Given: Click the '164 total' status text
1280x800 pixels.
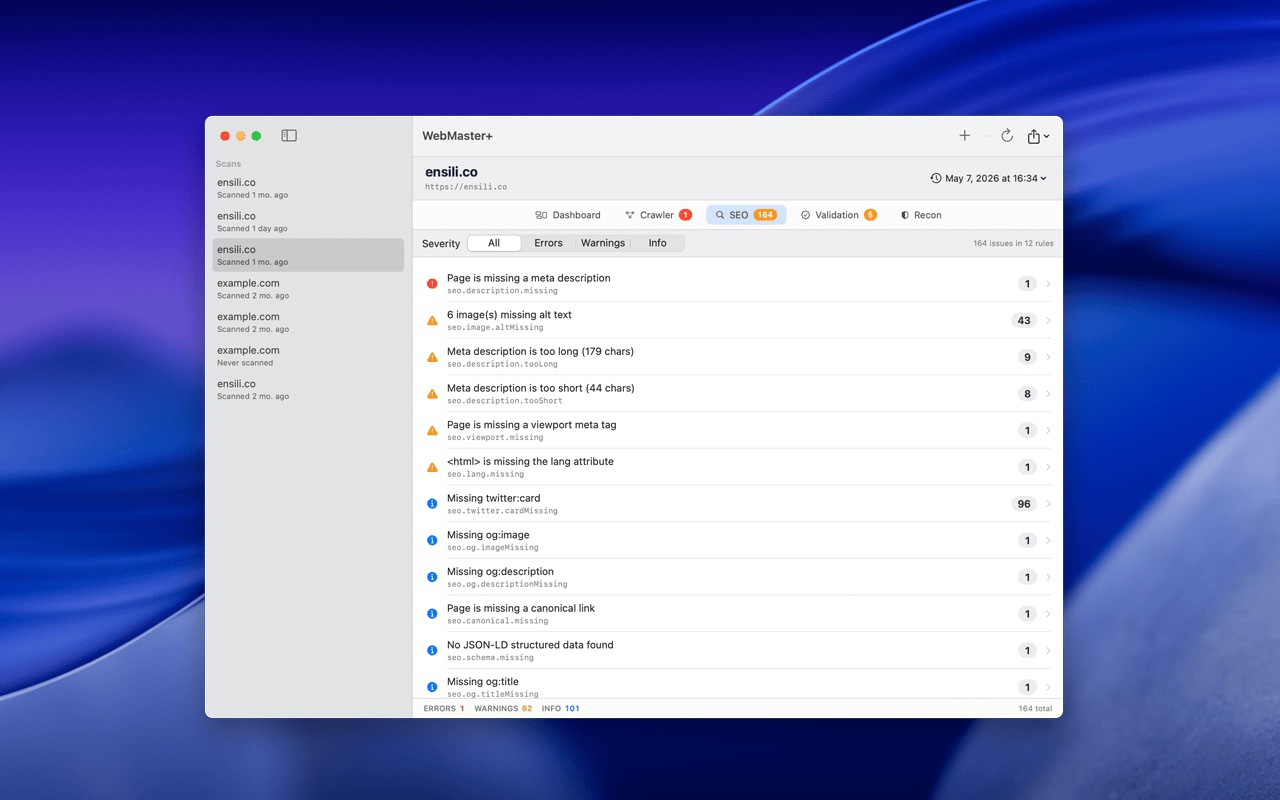Looking at the screenshot, I should point(1035,708).
